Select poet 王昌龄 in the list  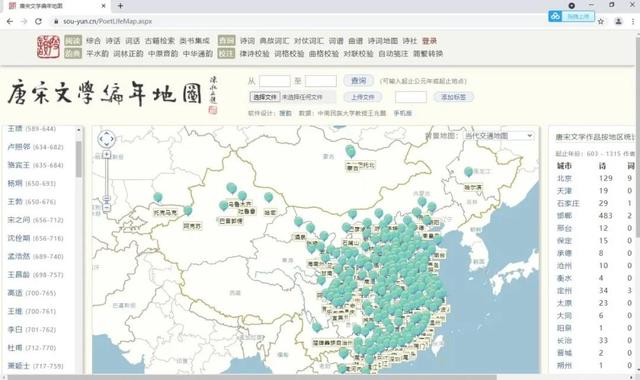[x=36, y=275]
